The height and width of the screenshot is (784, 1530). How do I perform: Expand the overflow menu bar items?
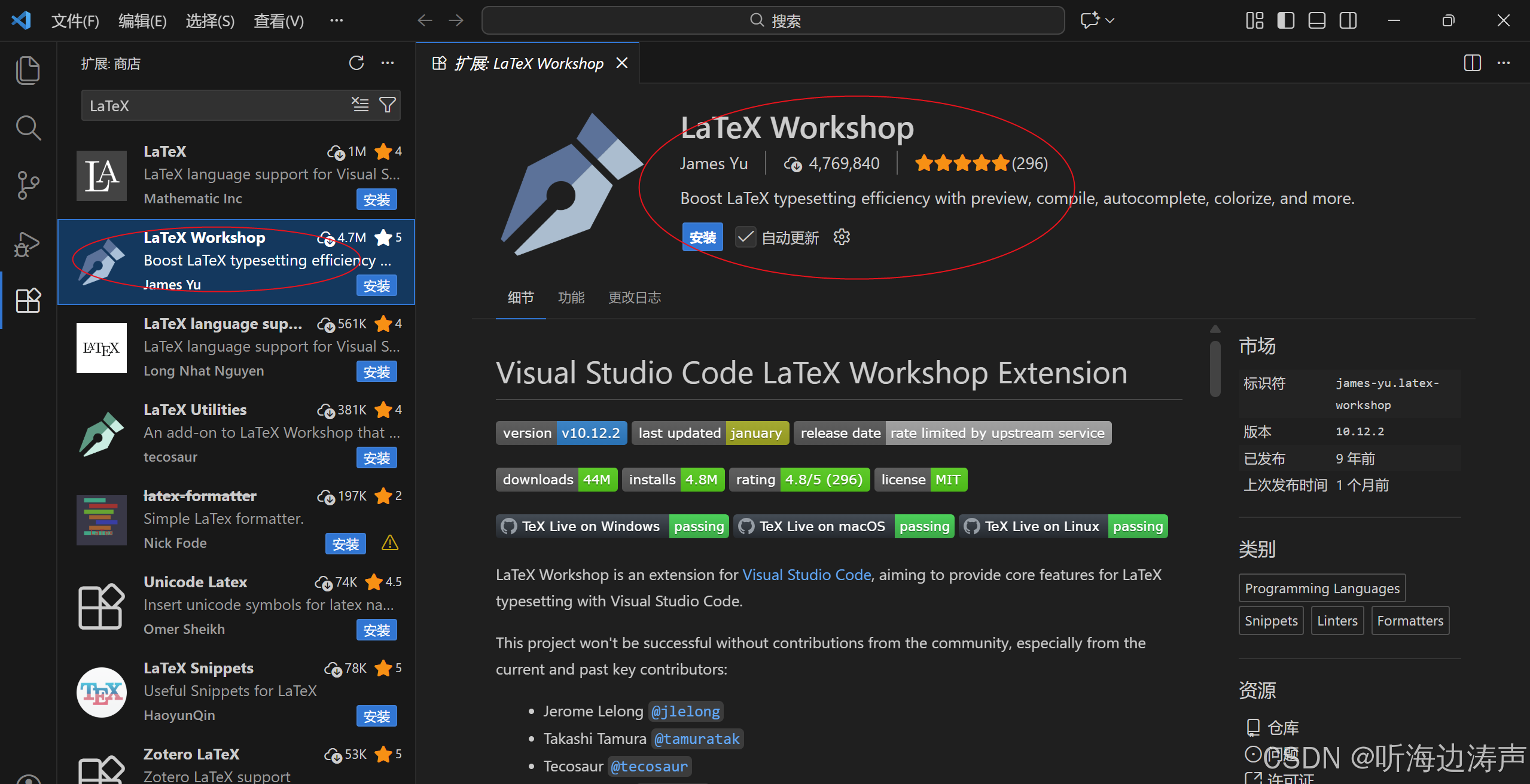337,21
